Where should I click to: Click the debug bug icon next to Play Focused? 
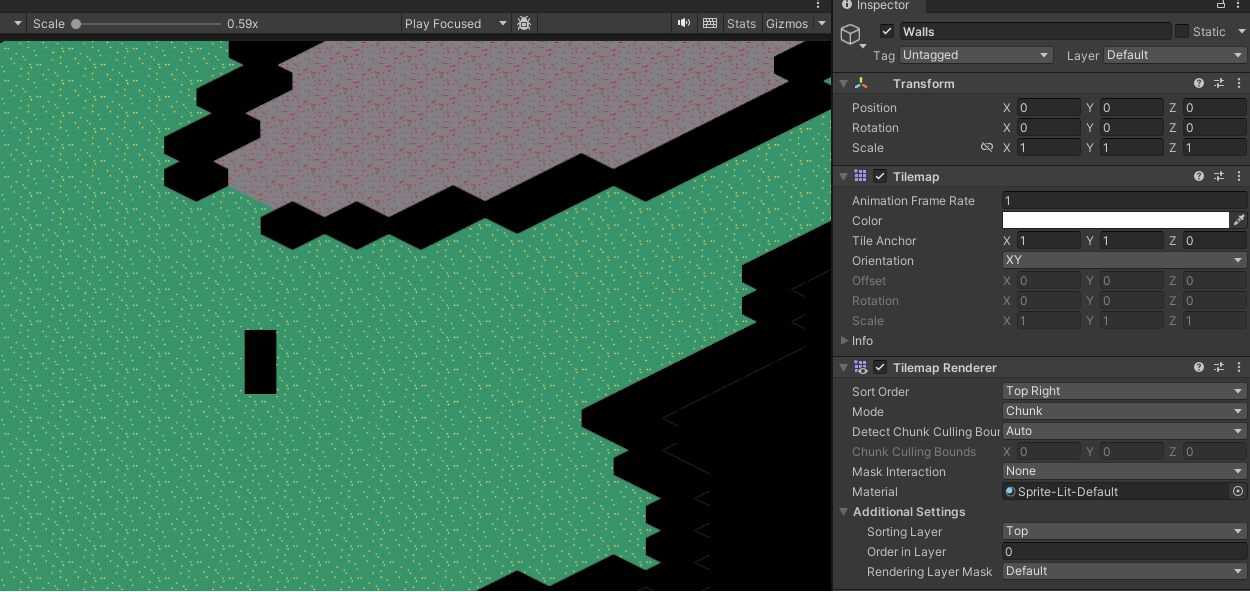pyautogui.click(x=524, y=23)
